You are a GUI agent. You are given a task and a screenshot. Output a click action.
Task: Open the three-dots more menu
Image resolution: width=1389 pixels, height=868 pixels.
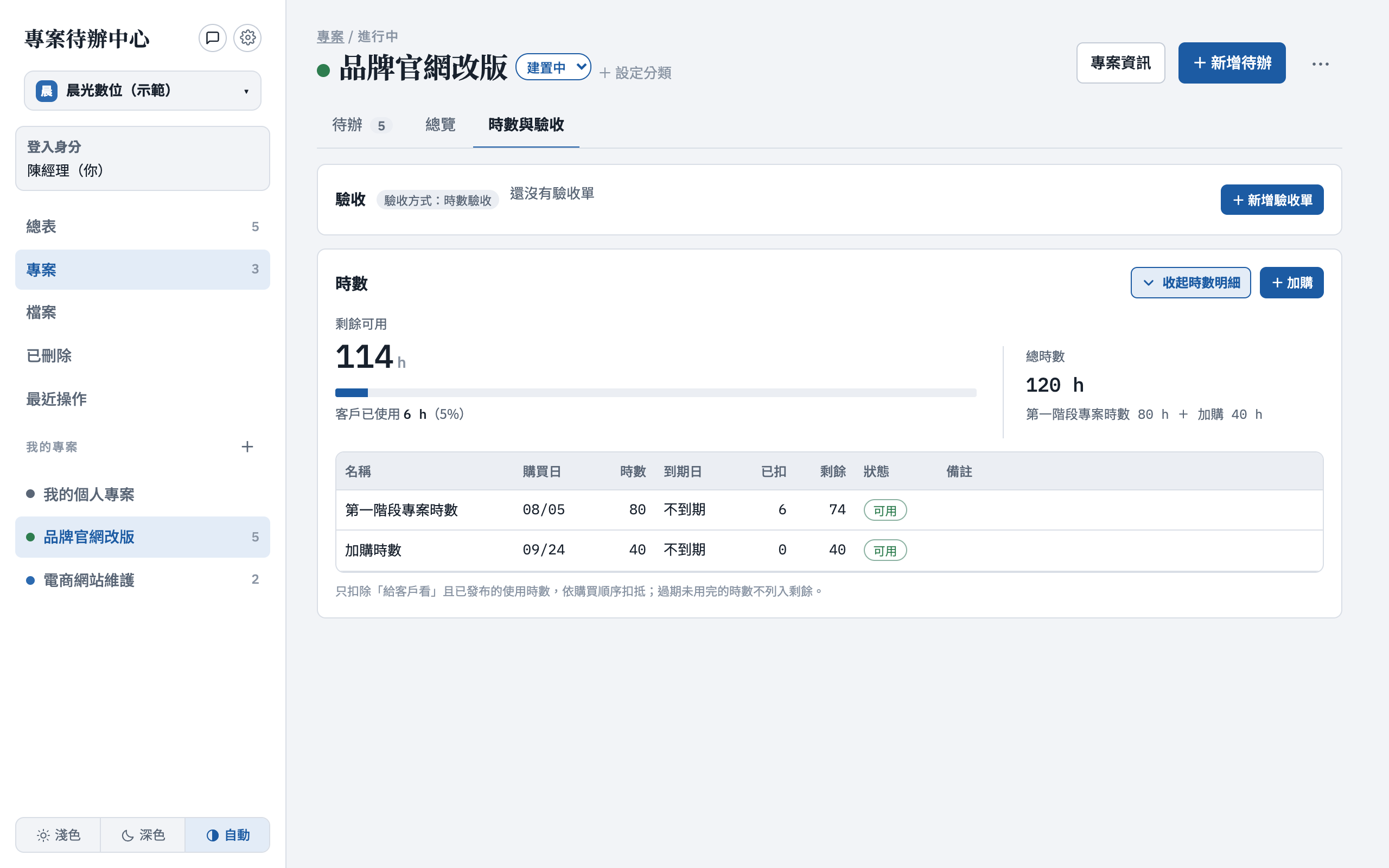1320,63
